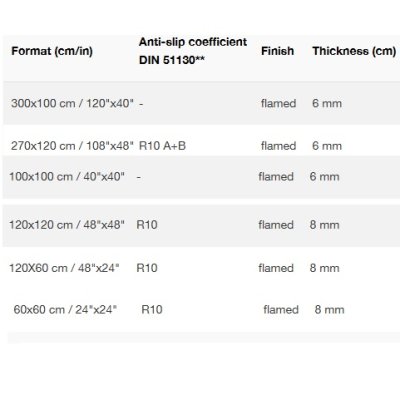Click the Anti-slip coefficient DIN 51130 header
Screen dimensions: 400x400
193,51
